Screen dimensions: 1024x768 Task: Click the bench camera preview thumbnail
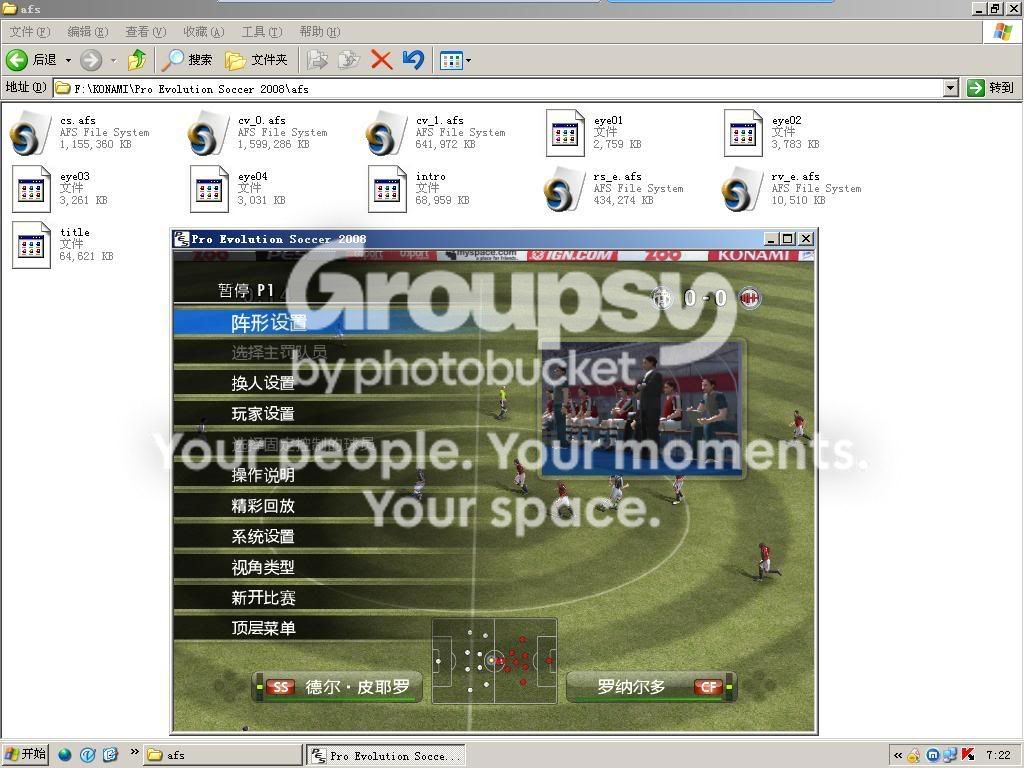pyautogui.click(x=641, y=408)
